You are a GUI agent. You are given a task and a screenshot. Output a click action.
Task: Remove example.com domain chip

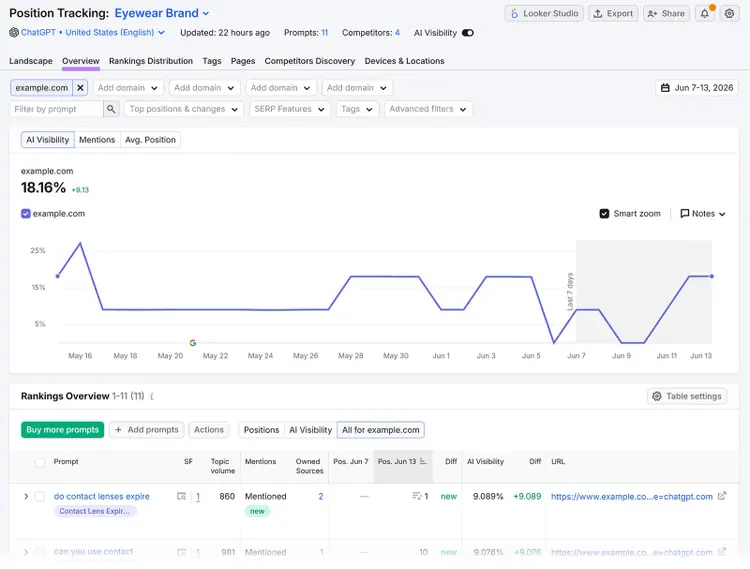click(80, 88)
